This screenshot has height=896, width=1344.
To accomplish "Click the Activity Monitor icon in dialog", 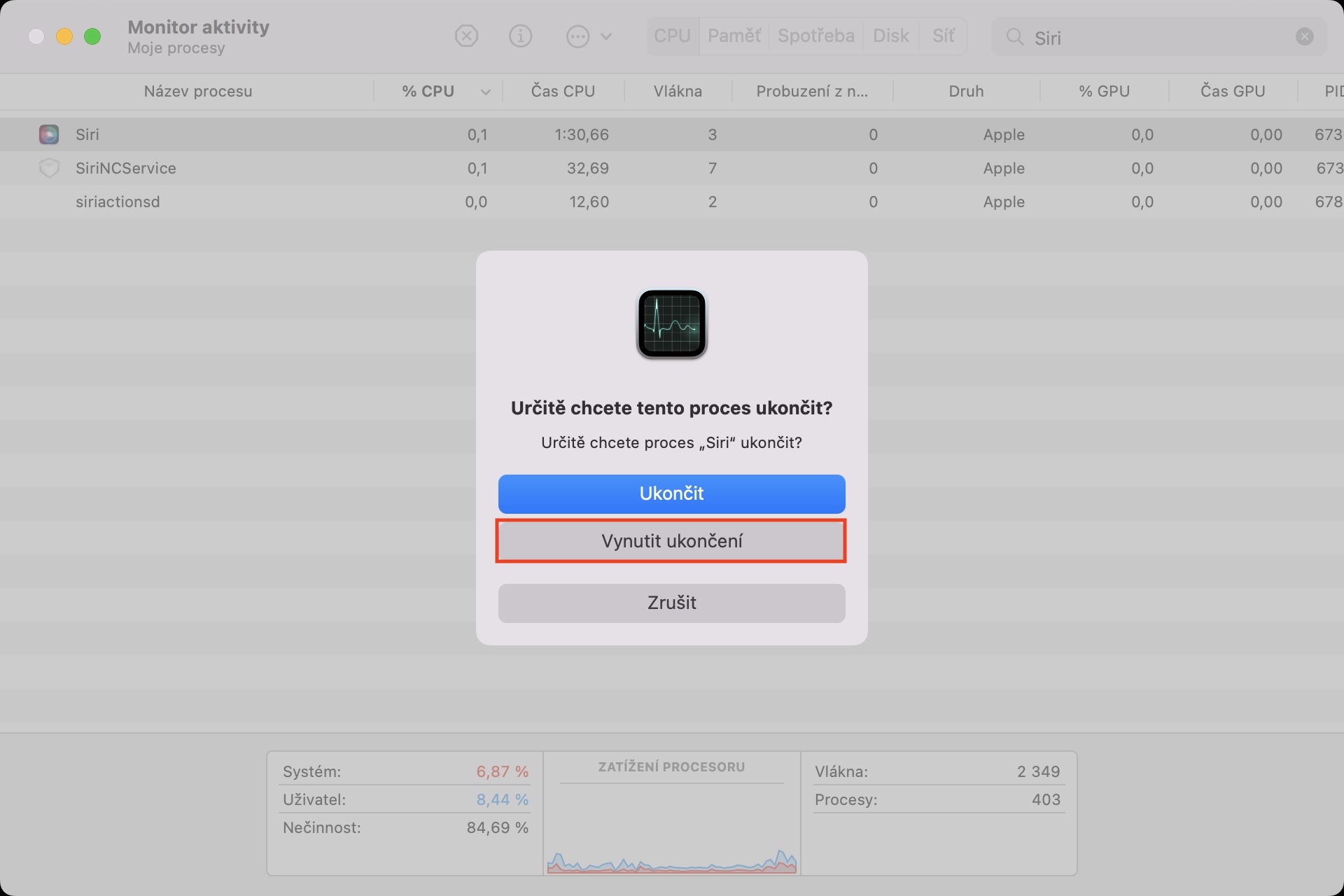I will pyautogui.click(x=671, y=324).
